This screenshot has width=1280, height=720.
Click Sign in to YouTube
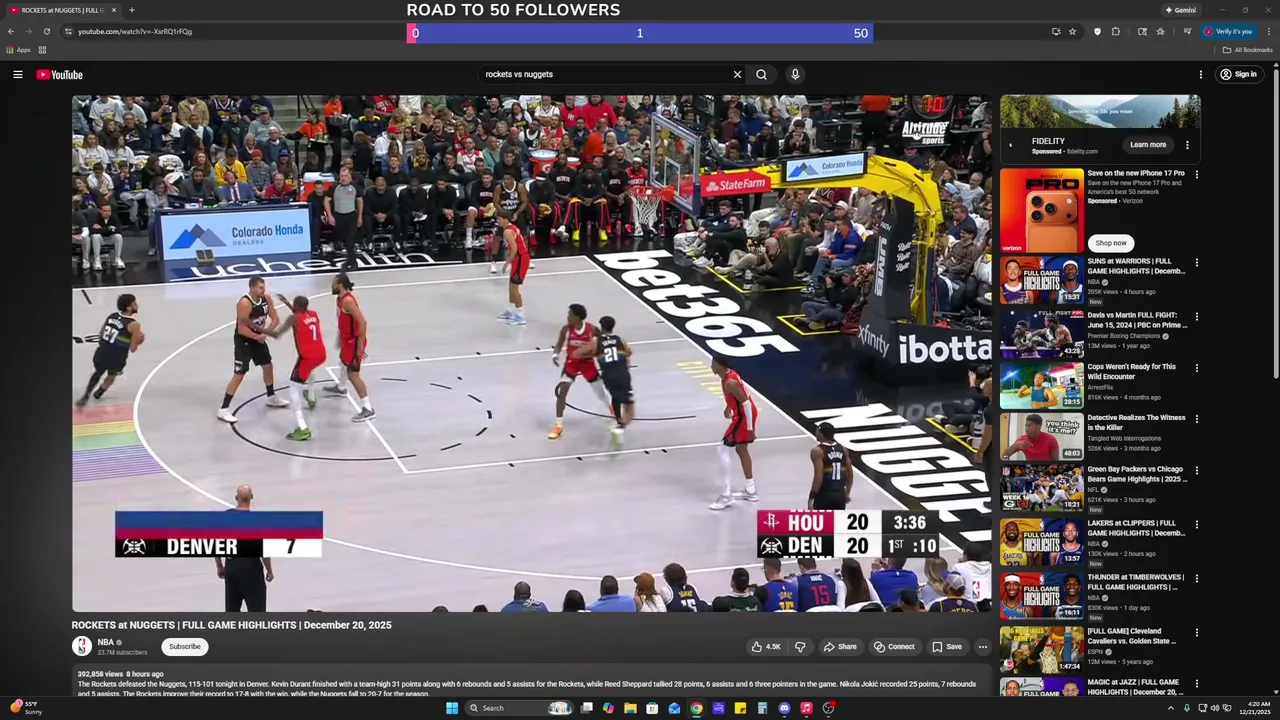[x=1238, y=74]
